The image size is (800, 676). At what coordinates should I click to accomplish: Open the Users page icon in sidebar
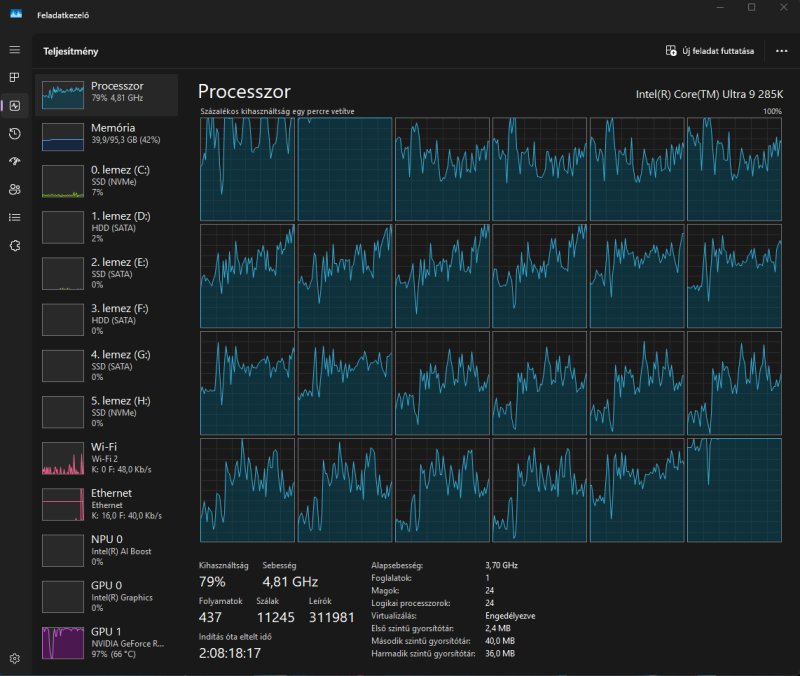pyautogui.click(x=15, y=190)
